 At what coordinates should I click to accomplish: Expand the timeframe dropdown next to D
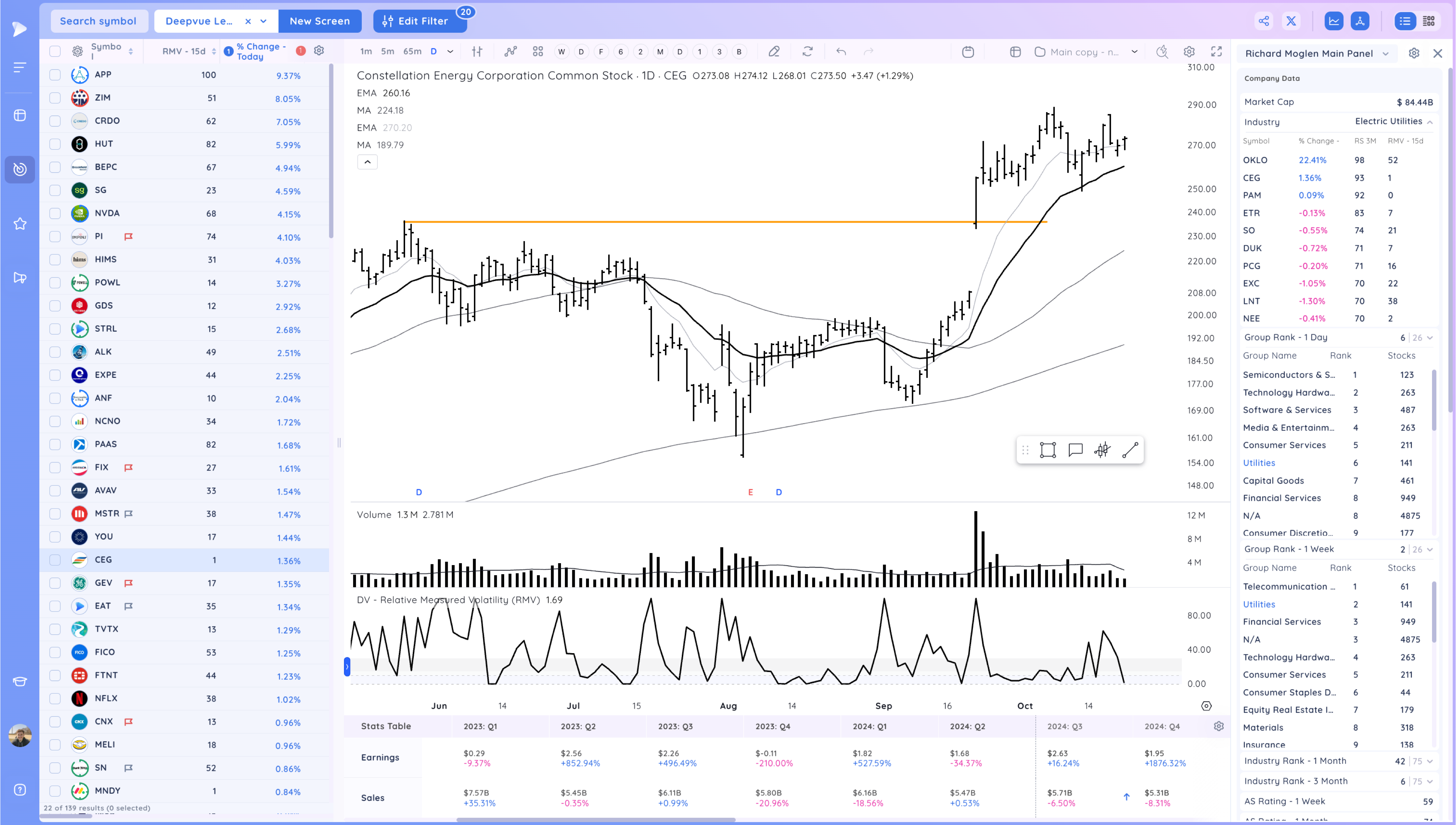450,52
